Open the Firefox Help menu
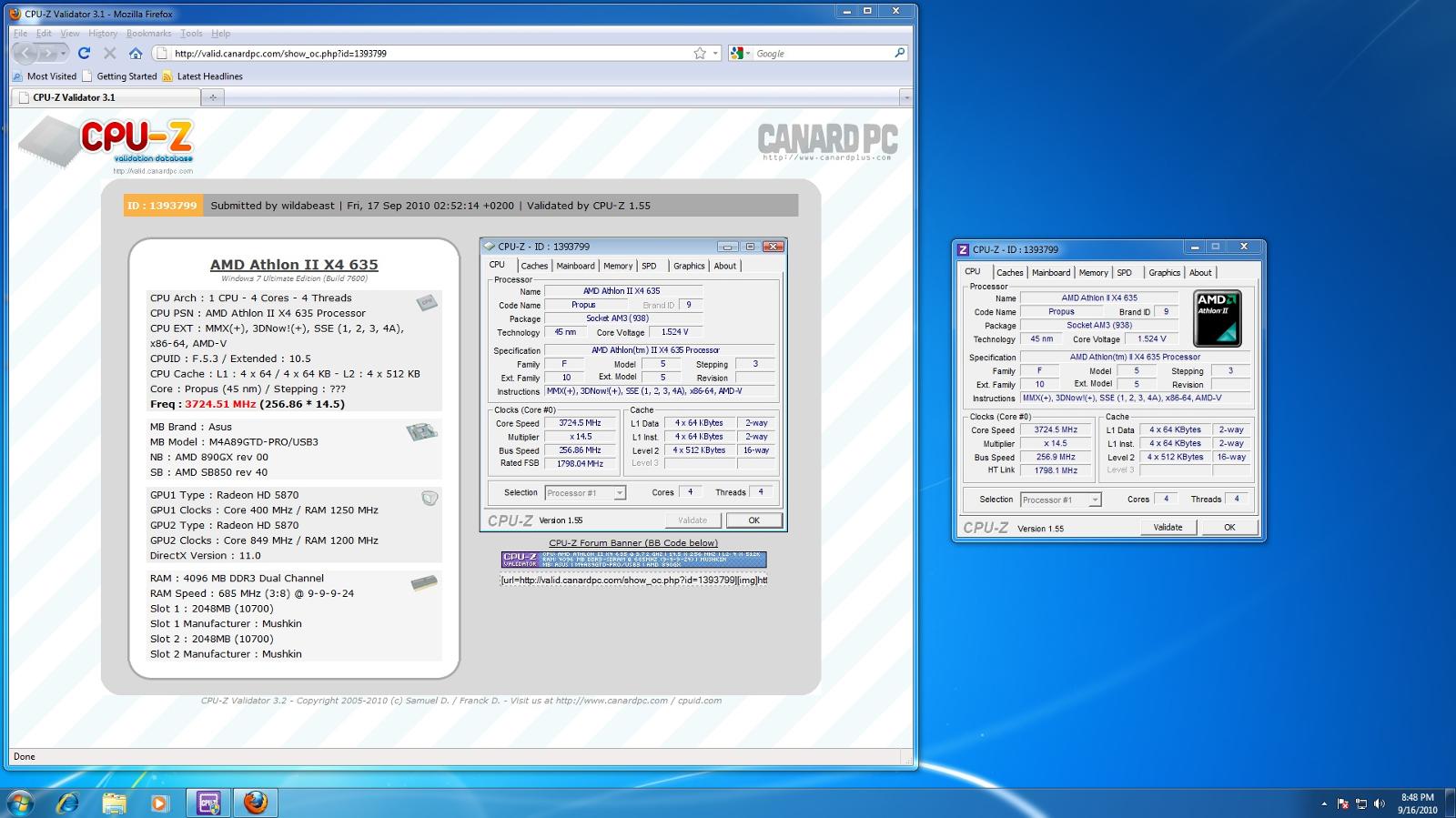 tap(220, 33)
